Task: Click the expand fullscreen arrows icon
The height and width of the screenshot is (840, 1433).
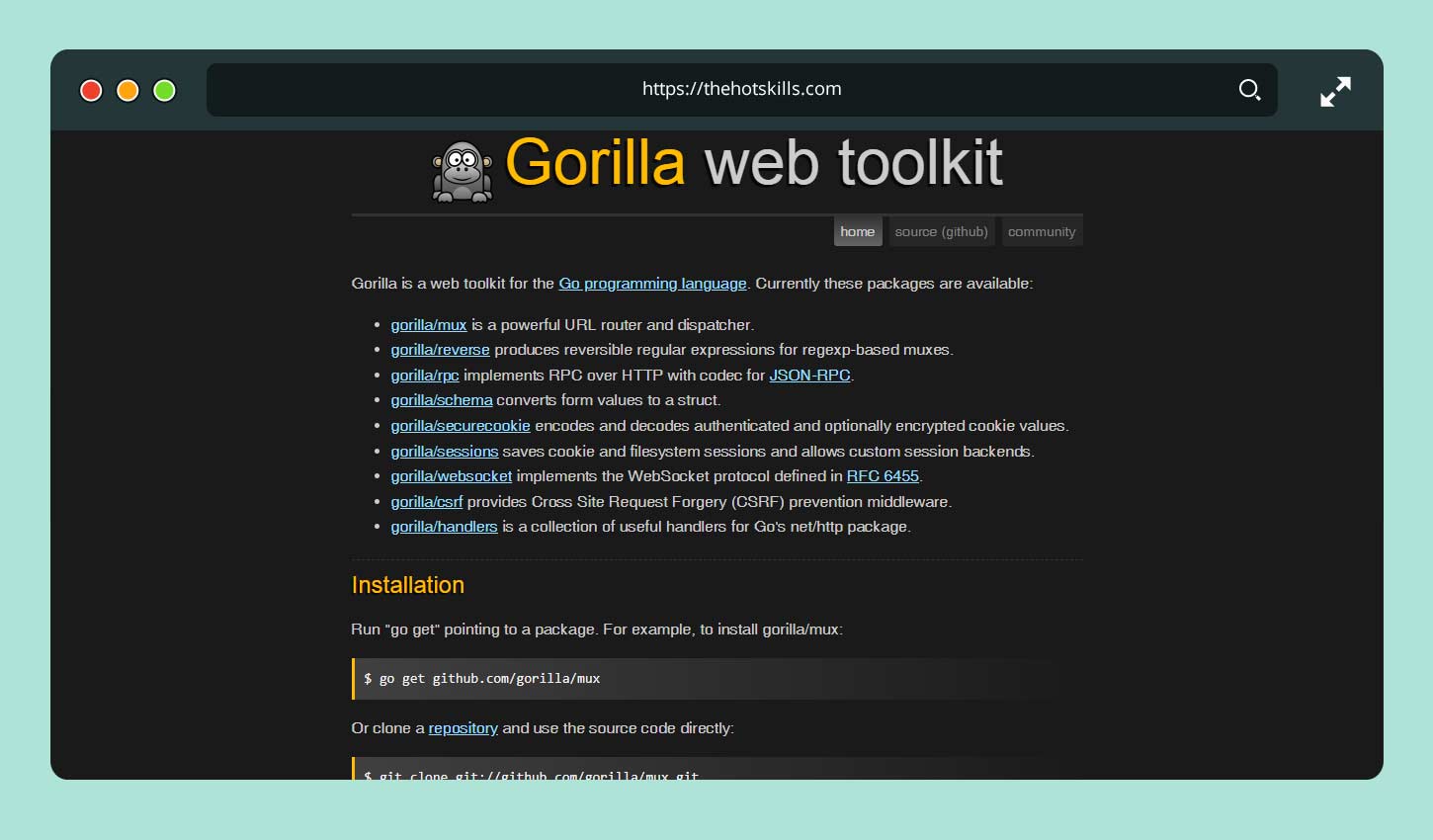Action: coord(1335,91)
